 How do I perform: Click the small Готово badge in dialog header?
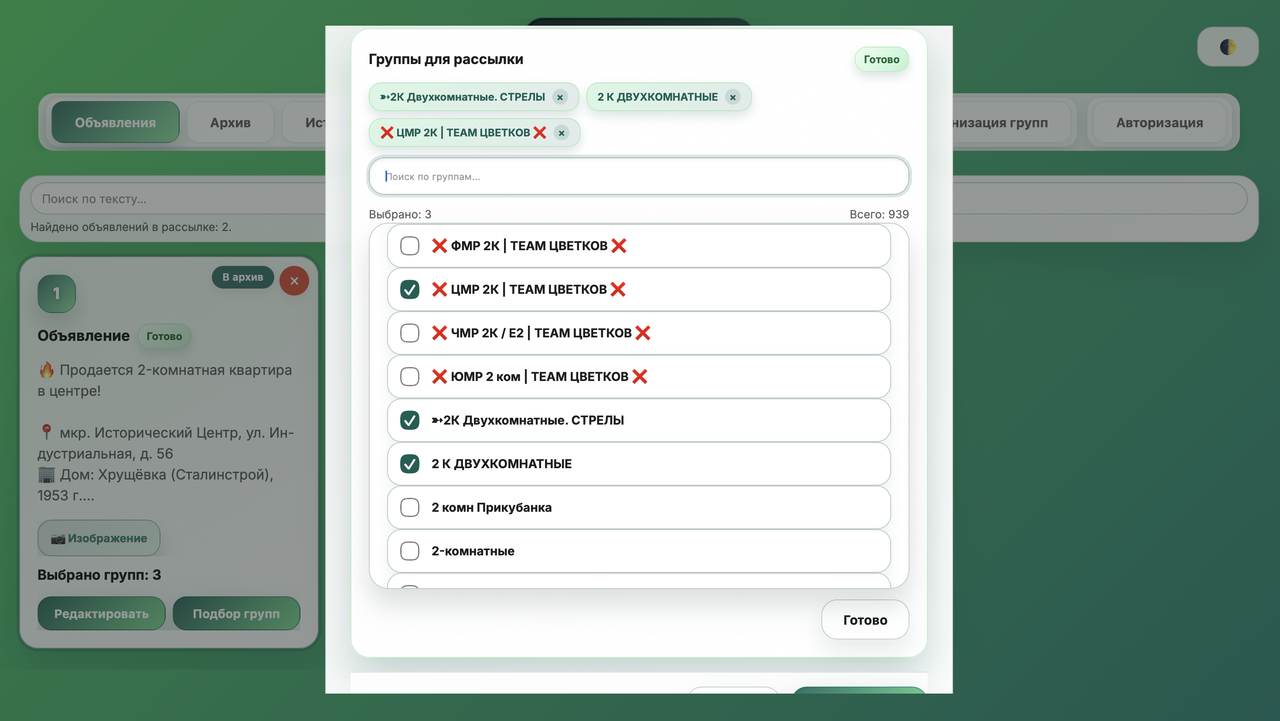[881, 60]
